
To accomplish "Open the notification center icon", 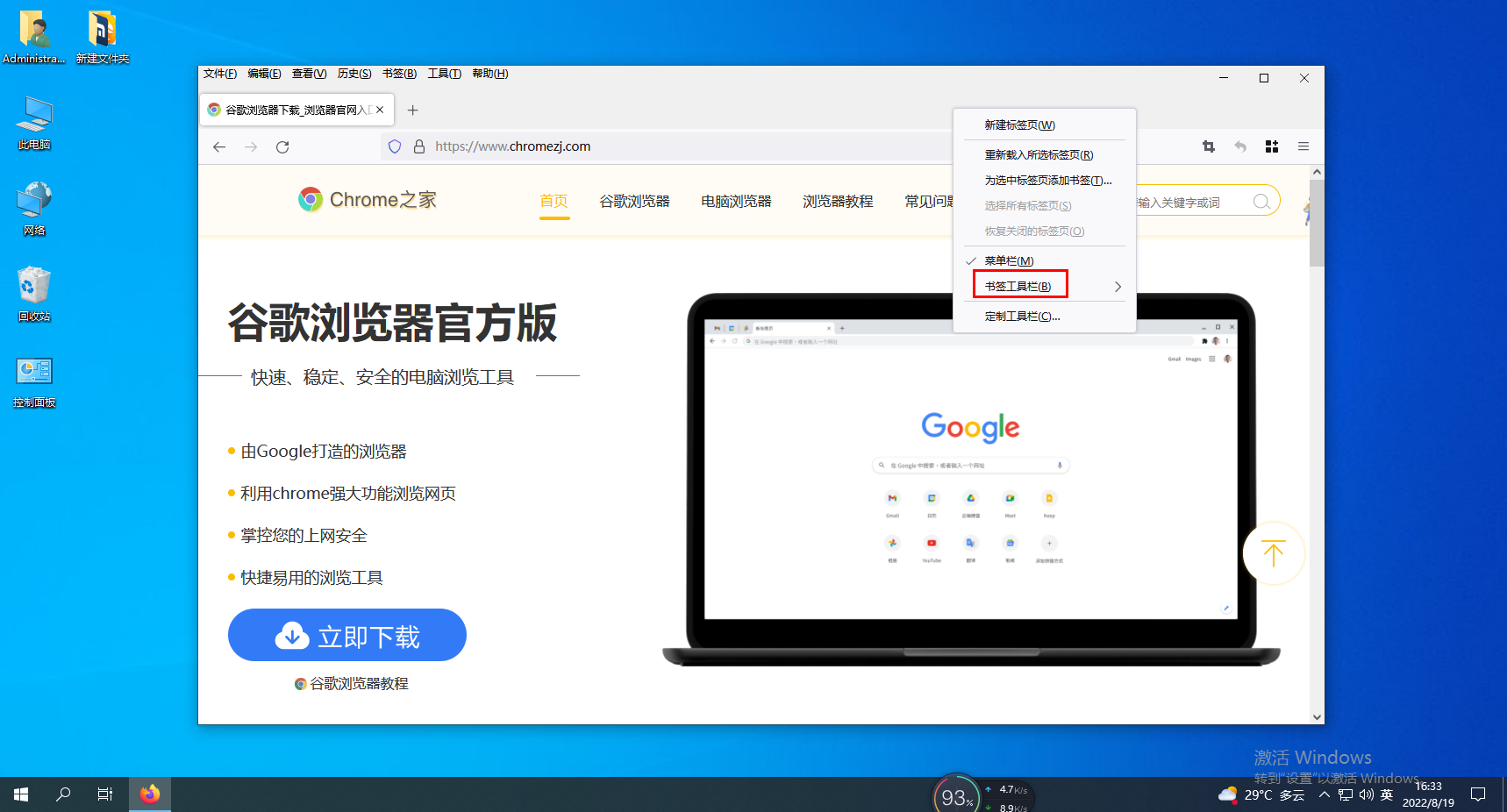I will (1478, 794).
